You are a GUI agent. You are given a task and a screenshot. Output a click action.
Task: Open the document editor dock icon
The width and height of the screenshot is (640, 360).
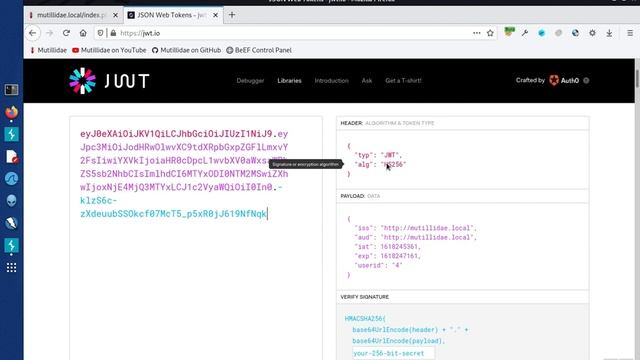tap(11, 156)
